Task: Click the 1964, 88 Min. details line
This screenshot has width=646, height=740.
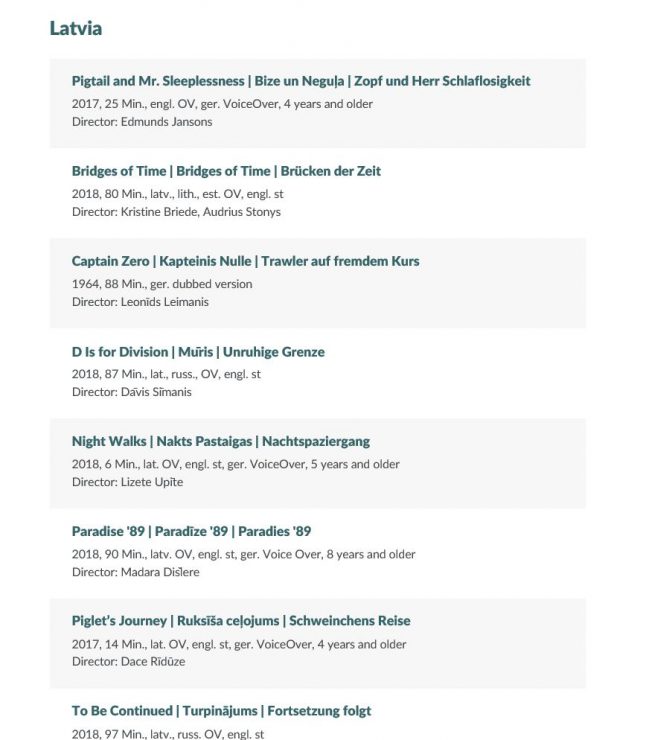Action: [162, 284]
